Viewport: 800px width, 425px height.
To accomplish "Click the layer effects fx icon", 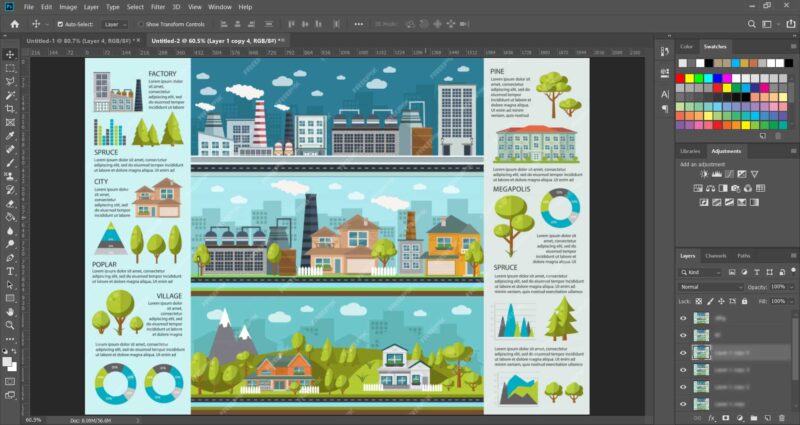I will click(x=711, y=417).
